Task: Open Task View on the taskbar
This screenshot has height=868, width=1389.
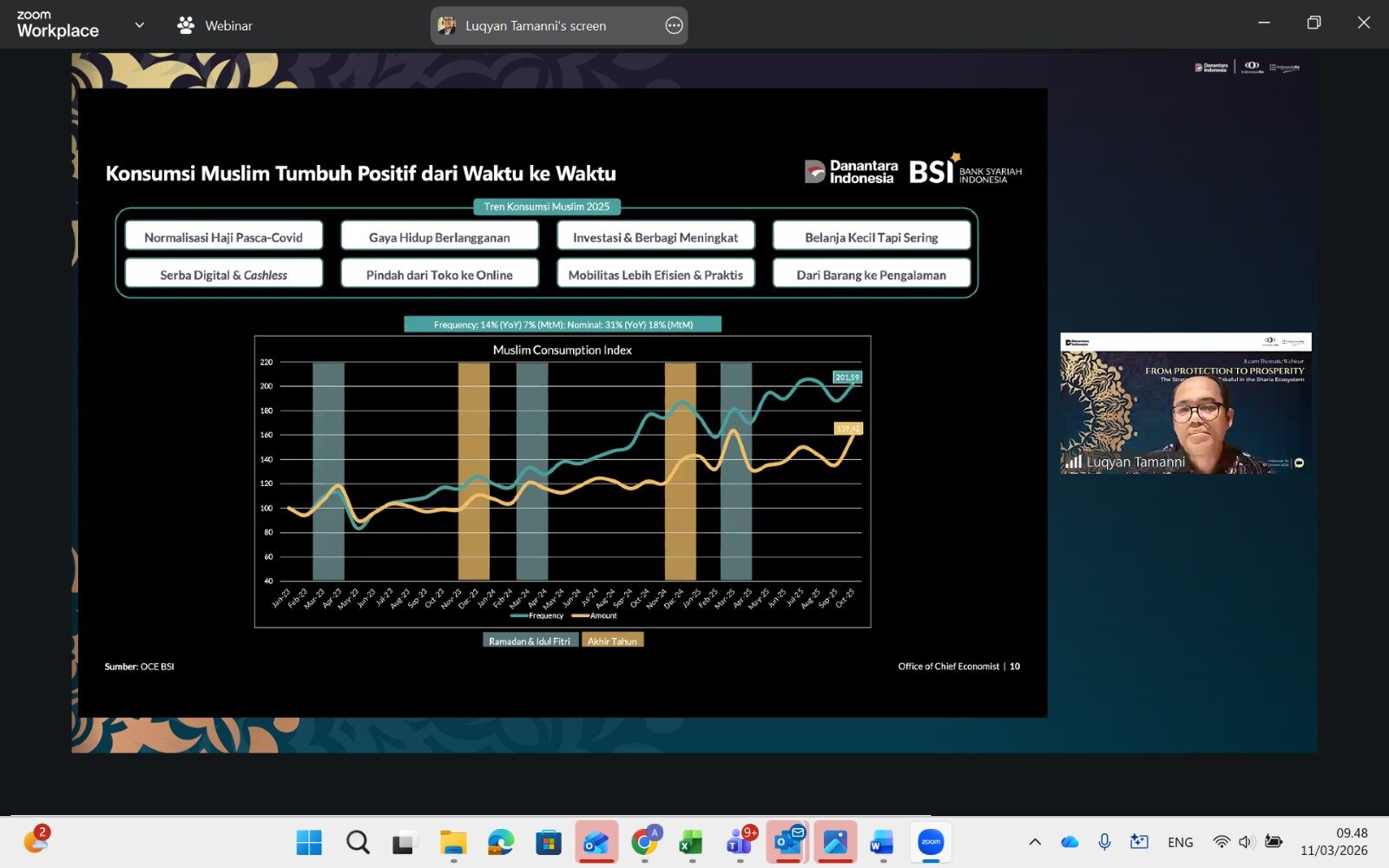Action: (x=405, y=842)
